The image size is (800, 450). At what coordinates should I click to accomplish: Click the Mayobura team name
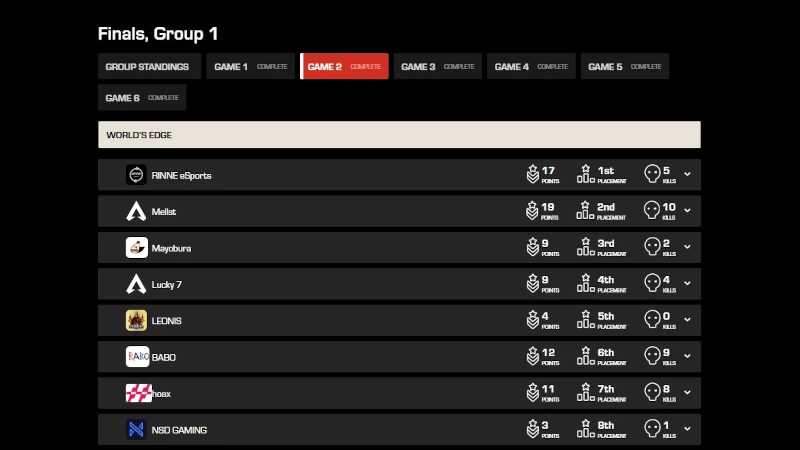click(x=171, y=248)
